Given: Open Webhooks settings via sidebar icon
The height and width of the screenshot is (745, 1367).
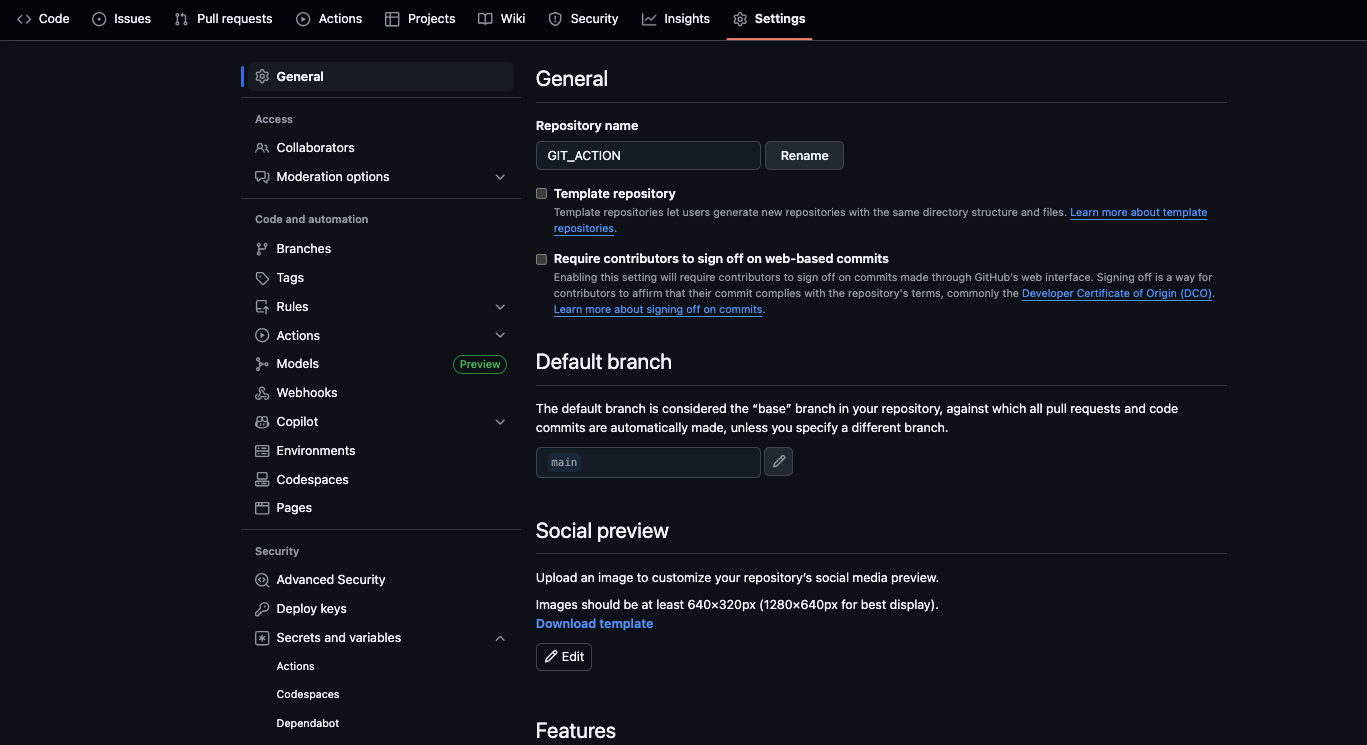Looking at the screenshot, I should tap(260, 392).
